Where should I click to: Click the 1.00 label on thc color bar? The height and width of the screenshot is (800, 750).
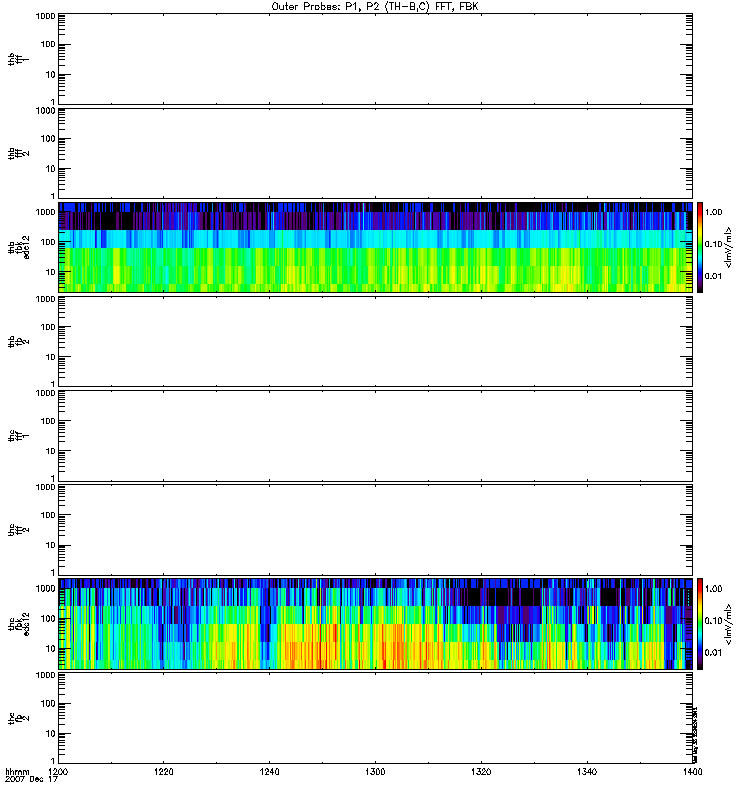(x=713, y=589)
